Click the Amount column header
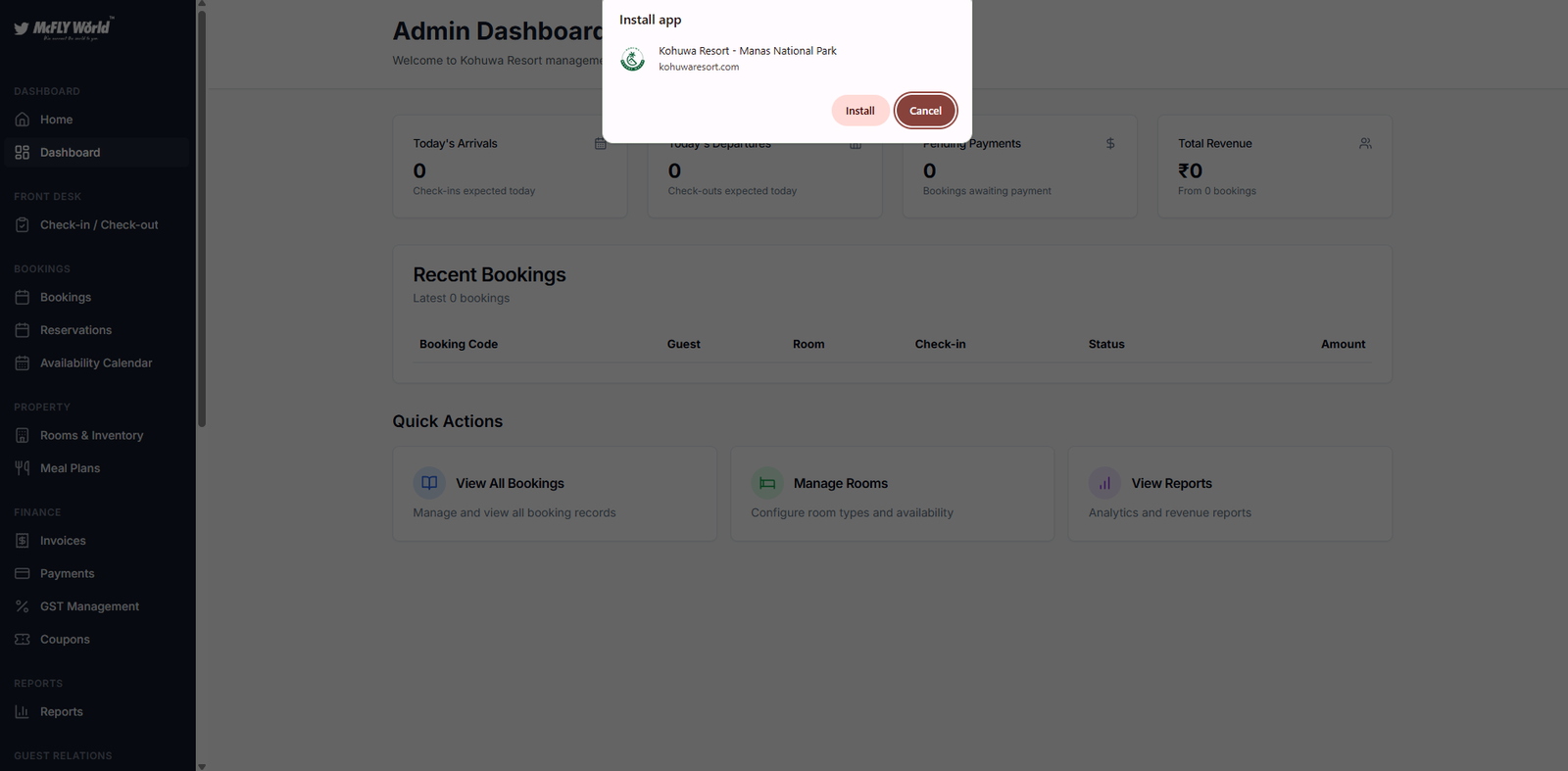The height and width of the screenshot is (771, 1568). 1343,344
